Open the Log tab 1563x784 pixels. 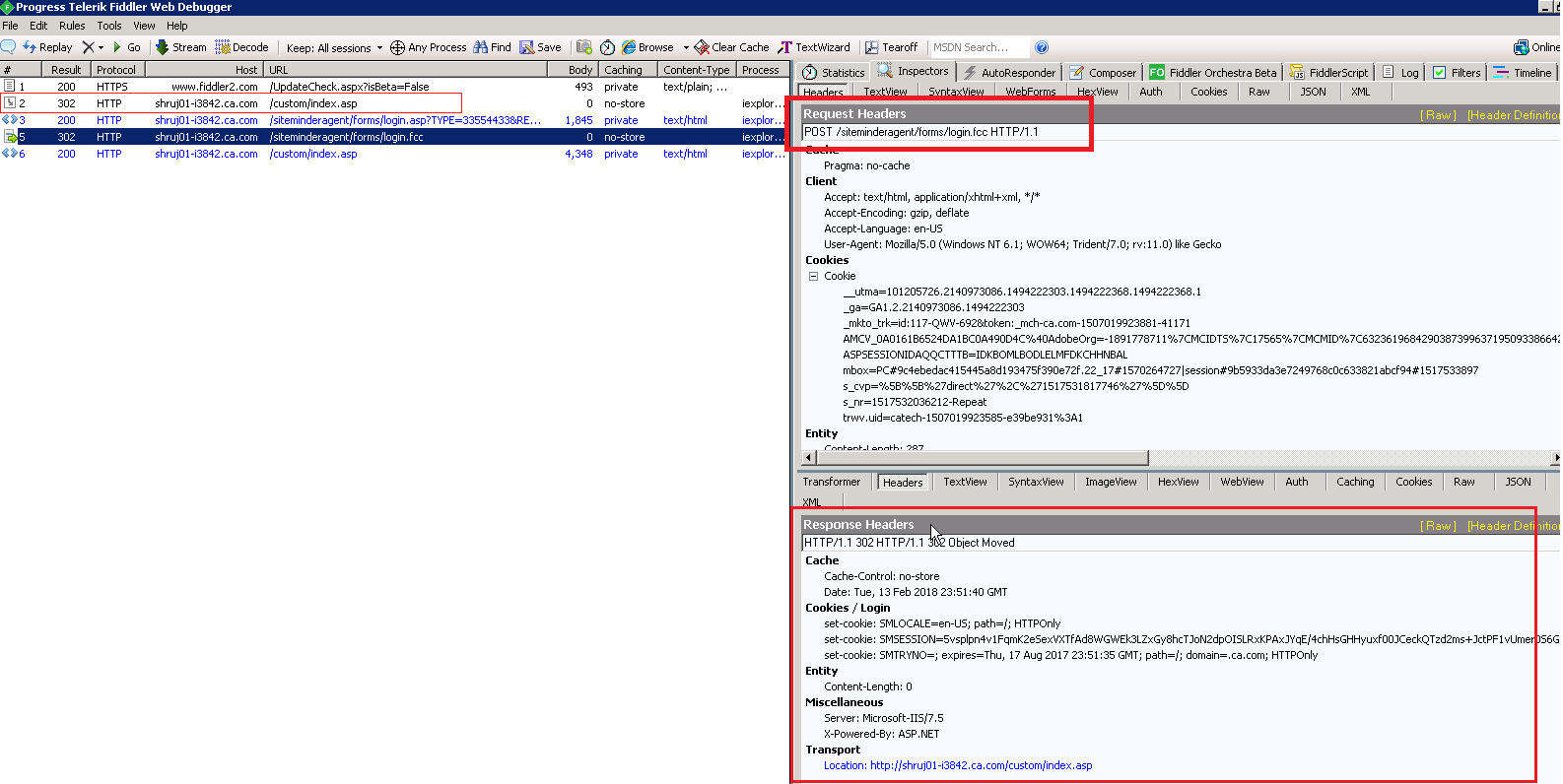[1400, 73]
